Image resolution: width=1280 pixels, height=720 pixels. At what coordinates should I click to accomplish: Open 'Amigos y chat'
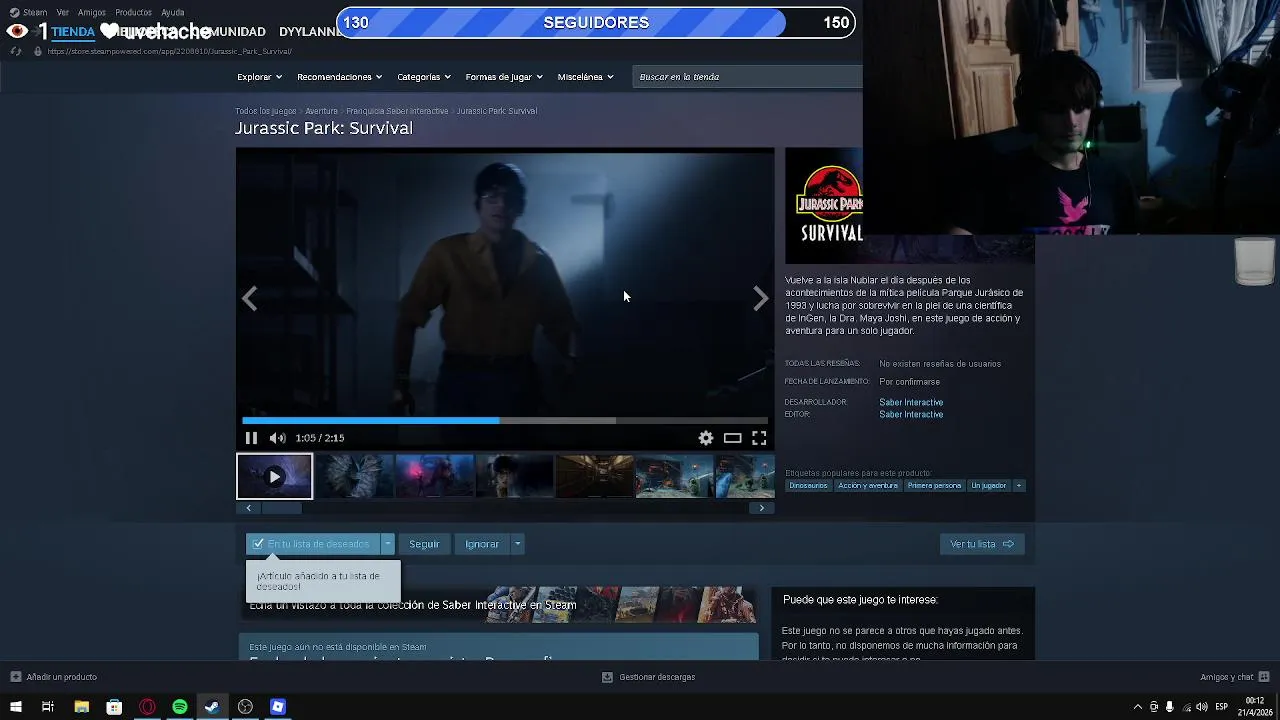(1234, 677)
